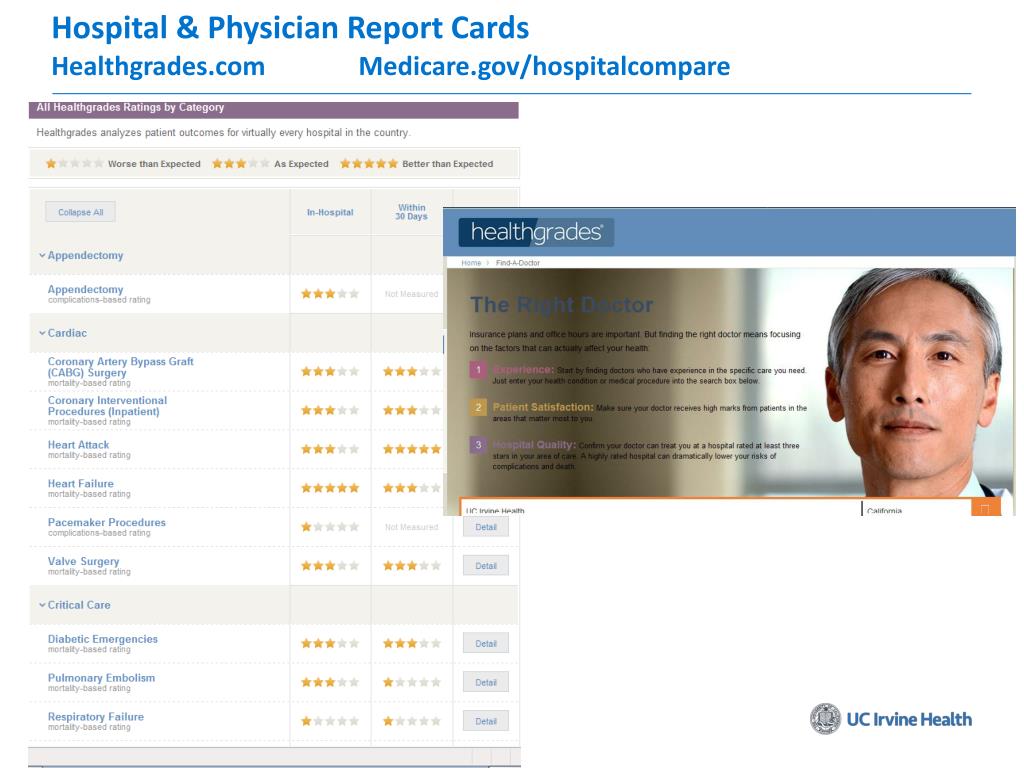The width and height of the screenshot is (1024, 768).
Task: Click the Medicare.gov/hospitalcompare heading text
Action: [x=544, y=67]
